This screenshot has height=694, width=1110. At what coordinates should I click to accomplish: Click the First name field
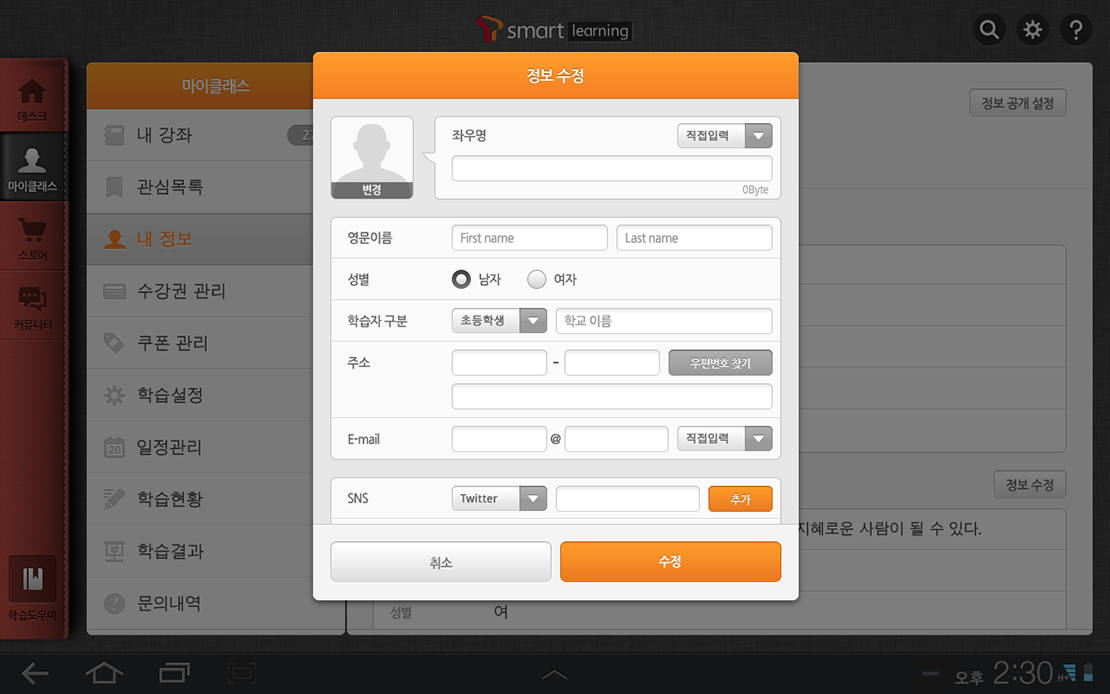530,238
